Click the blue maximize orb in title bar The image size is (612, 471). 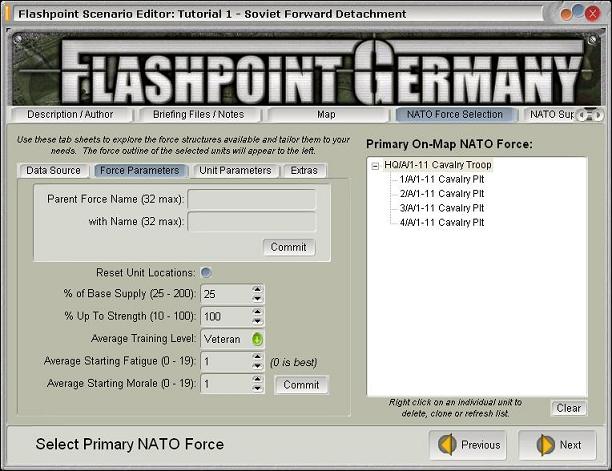578,10
